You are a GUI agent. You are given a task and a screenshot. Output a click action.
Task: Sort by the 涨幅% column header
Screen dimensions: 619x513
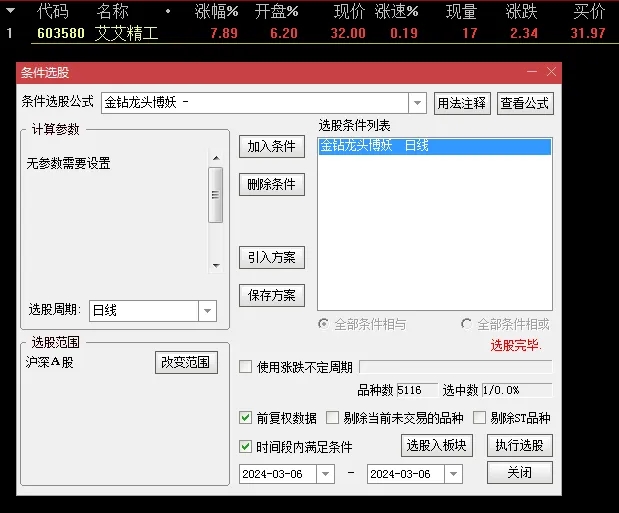point(216,11)
